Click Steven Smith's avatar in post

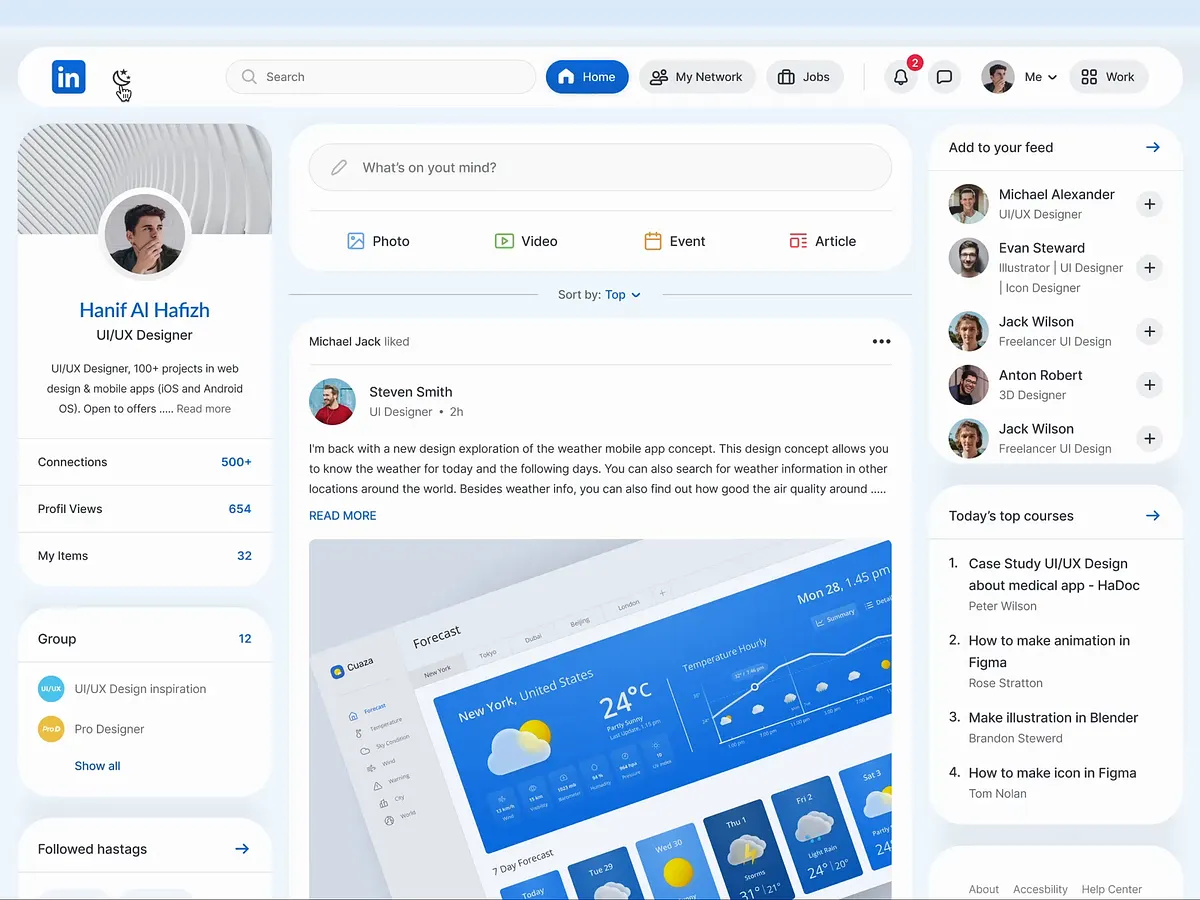tap(332, 402)
